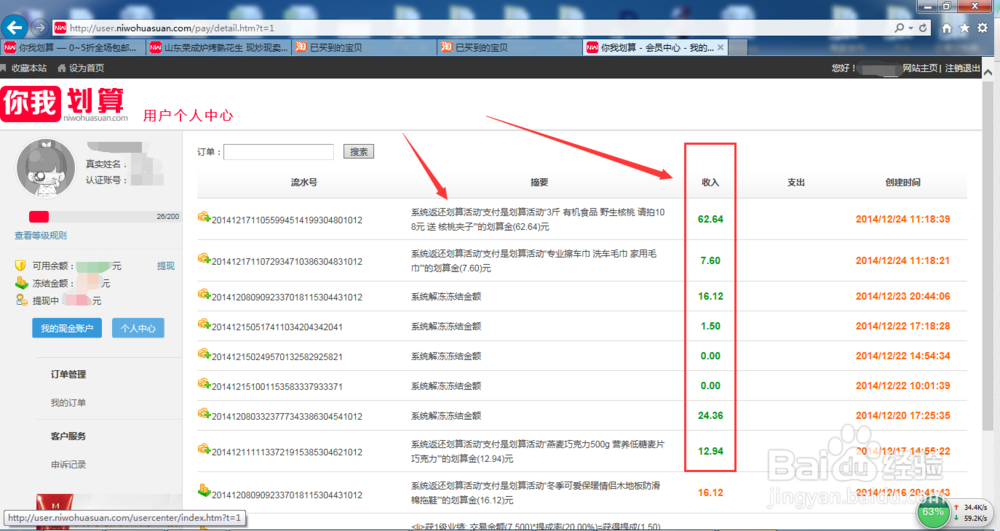
Task: Click coin icon of row 24.36
Action: pyautogui.click(x=204, y=414)
